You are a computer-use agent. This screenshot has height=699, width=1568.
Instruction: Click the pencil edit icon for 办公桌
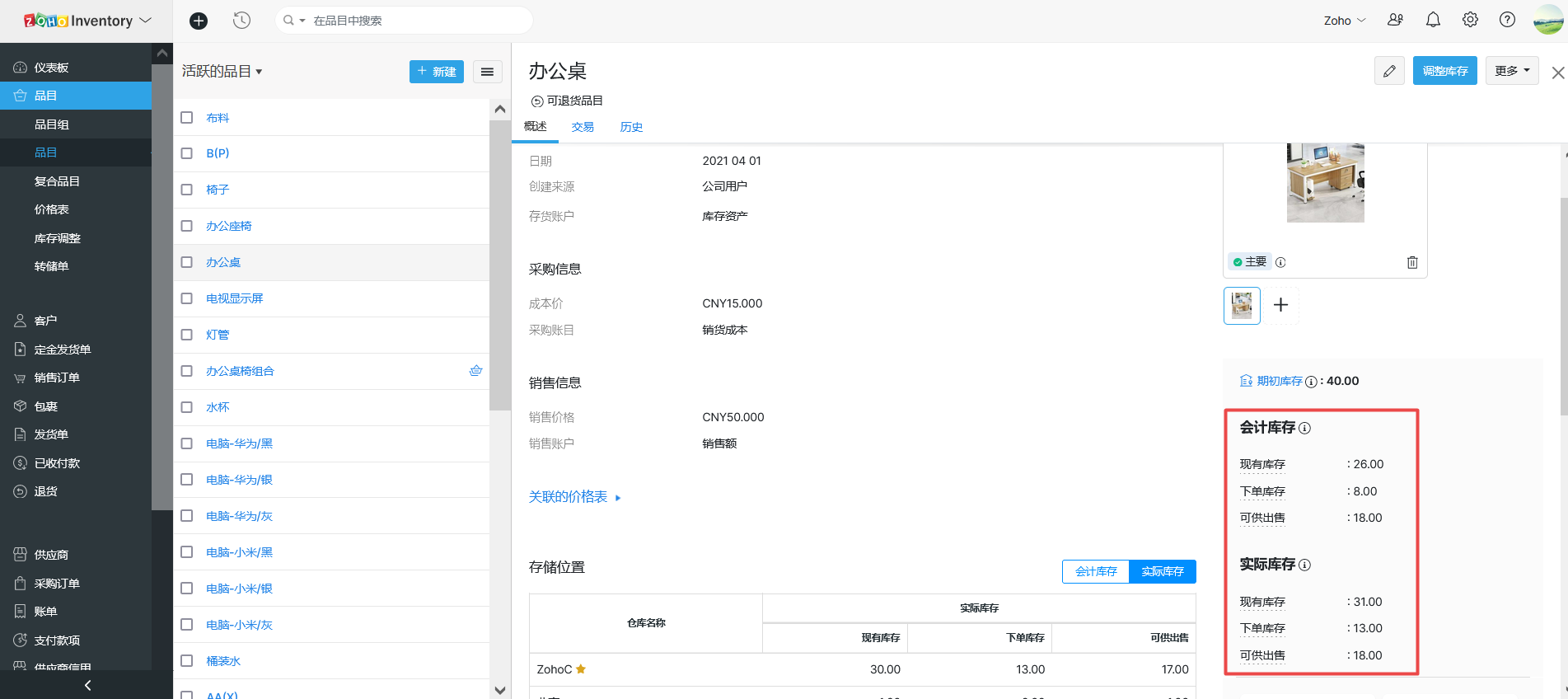tap(1389, 71)
